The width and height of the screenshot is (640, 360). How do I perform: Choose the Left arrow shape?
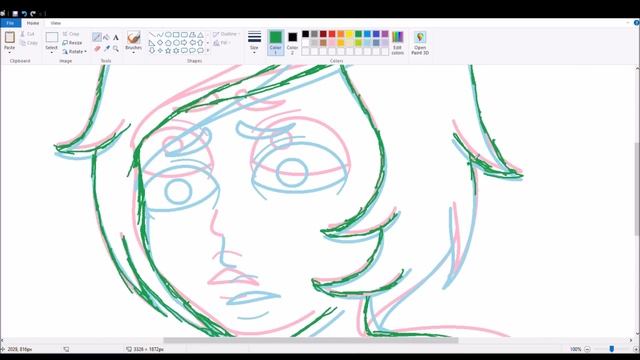192,42
